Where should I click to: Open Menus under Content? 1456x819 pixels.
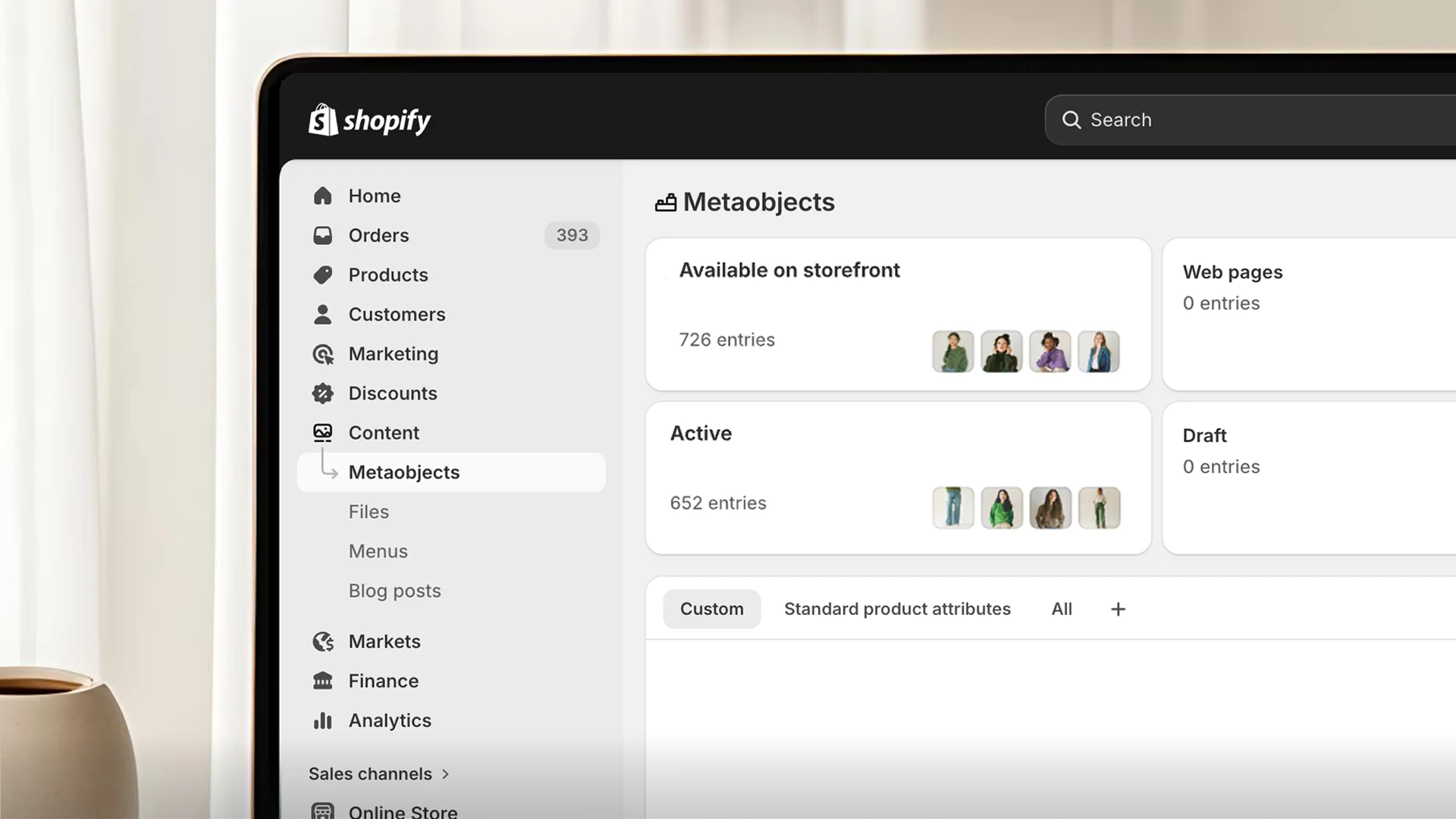click(378, 551)
